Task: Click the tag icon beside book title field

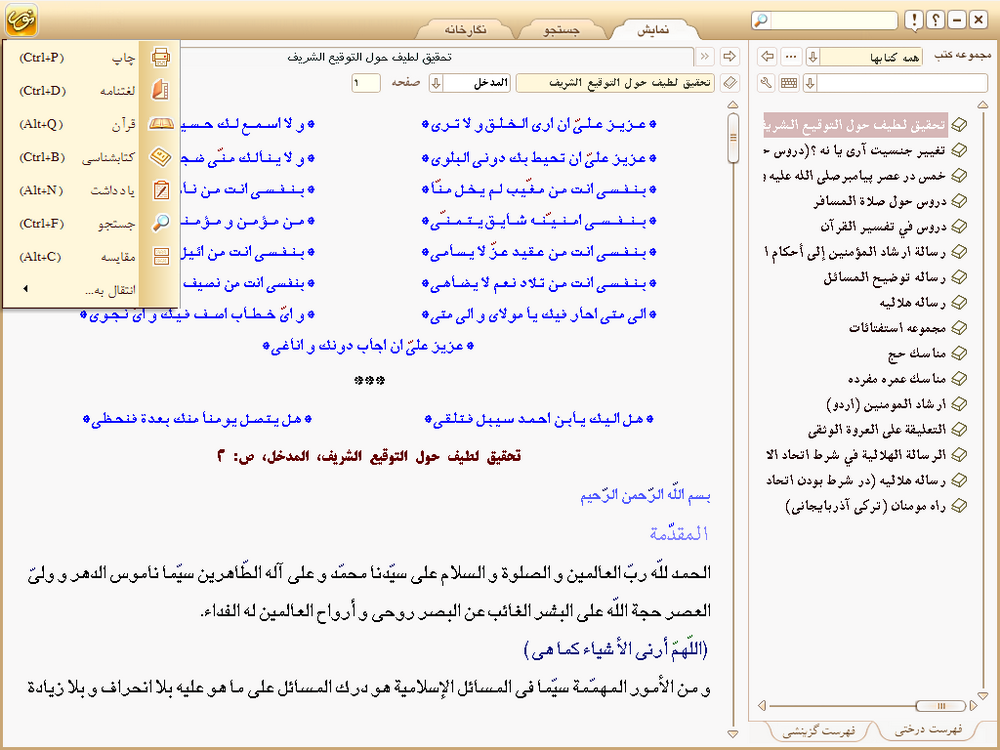Action: coord(730,83)
